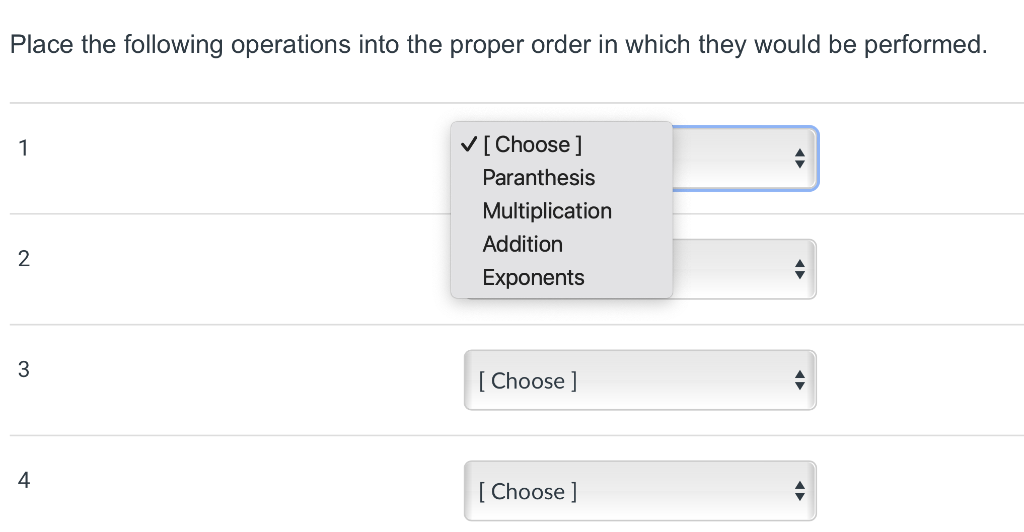This screenshot has height=532, width=1024.
Task: Open the row 4 [ Choose ] dropdown
Action: tap(640, 491)
